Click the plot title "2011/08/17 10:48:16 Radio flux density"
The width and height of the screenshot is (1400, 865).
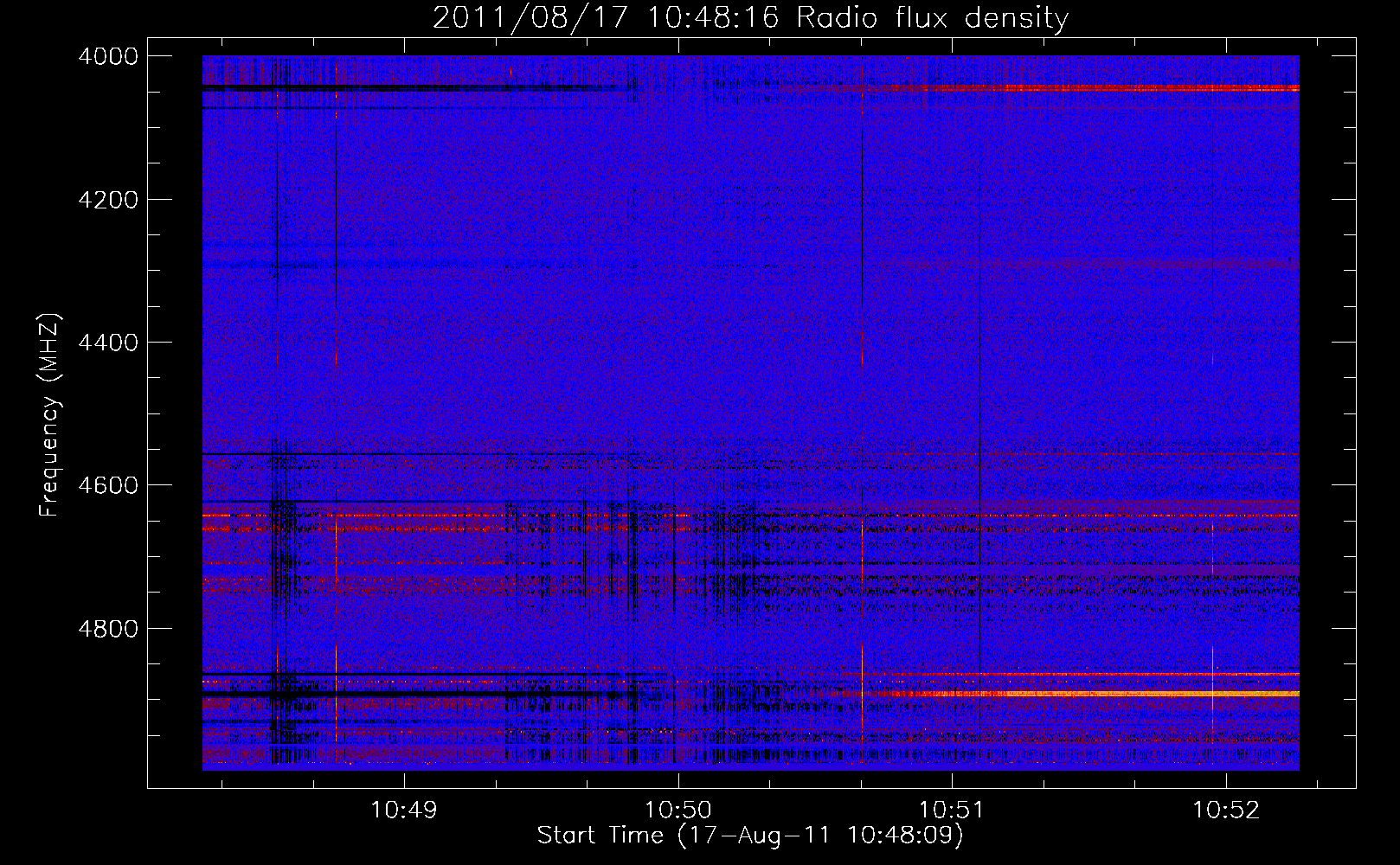(x=750, y=18)
